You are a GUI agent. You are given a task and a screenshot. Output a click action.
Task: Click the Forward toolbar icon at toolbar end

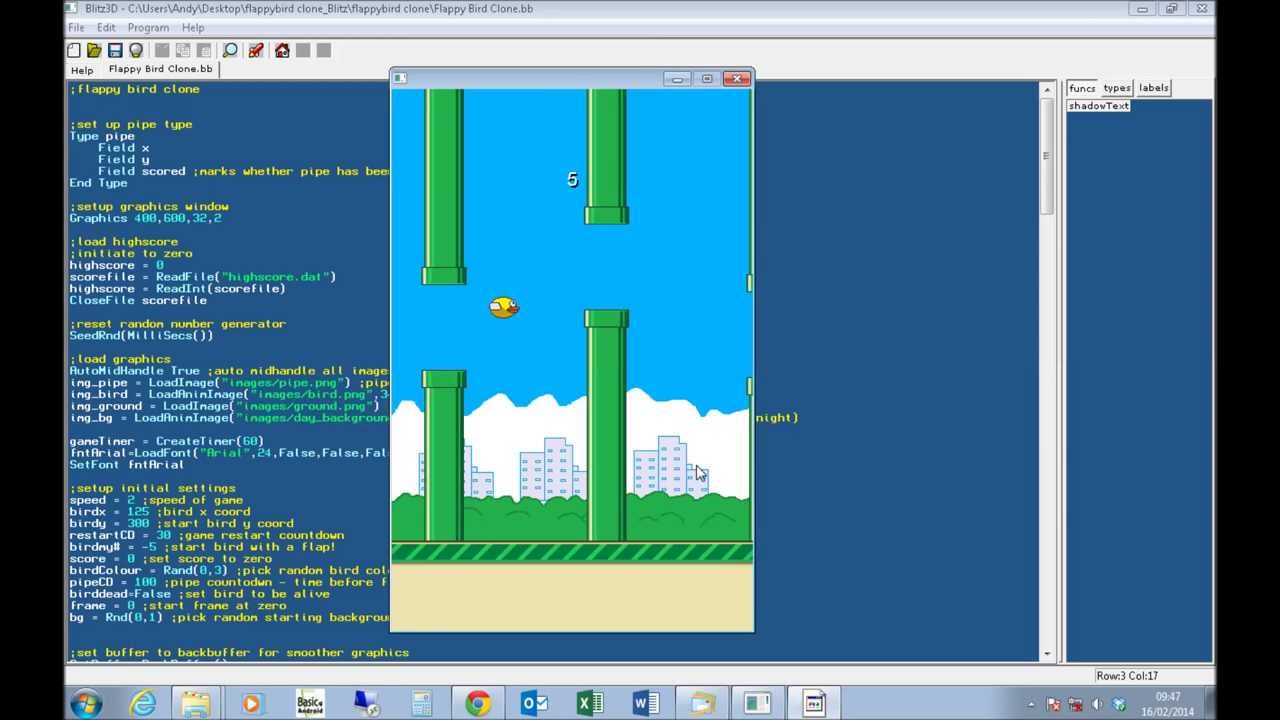point(324,50)
